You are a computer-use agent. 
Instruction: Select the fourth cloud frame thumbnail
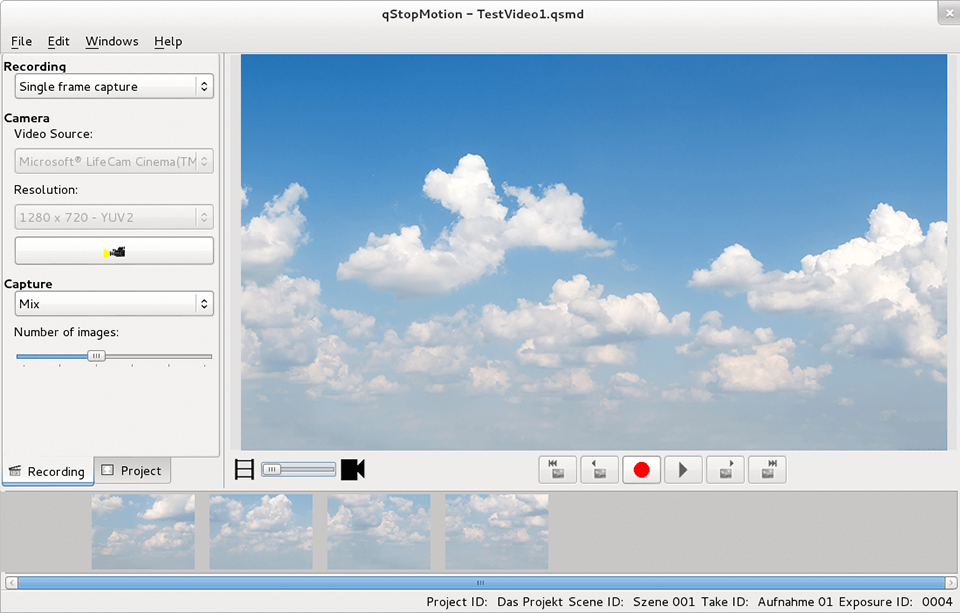coord(497,532)
